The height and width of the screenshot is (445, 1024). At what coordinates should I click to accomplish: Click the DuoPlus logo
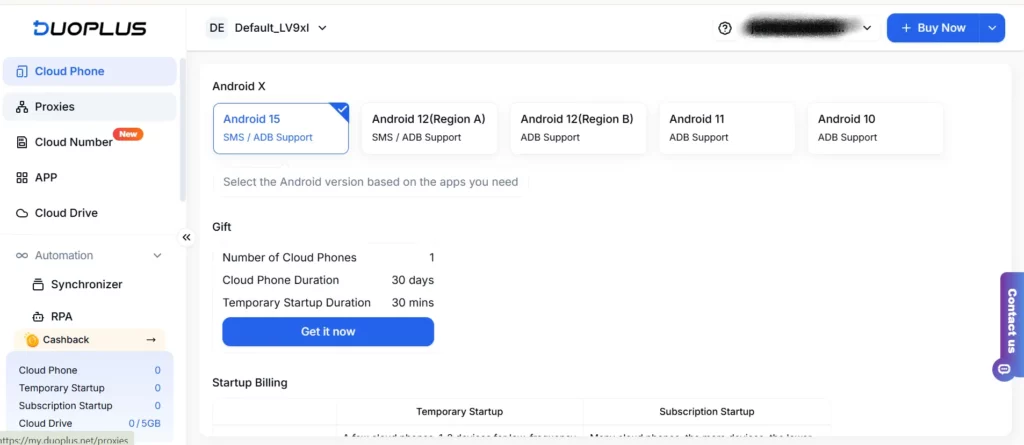(89, 27)
